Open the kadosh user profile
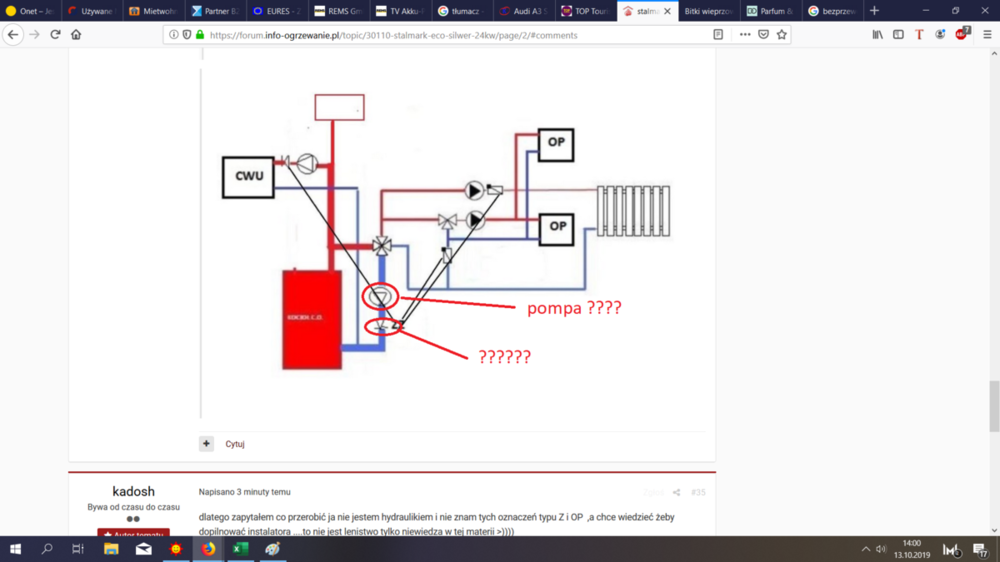1000x562 pixels. 133,492
